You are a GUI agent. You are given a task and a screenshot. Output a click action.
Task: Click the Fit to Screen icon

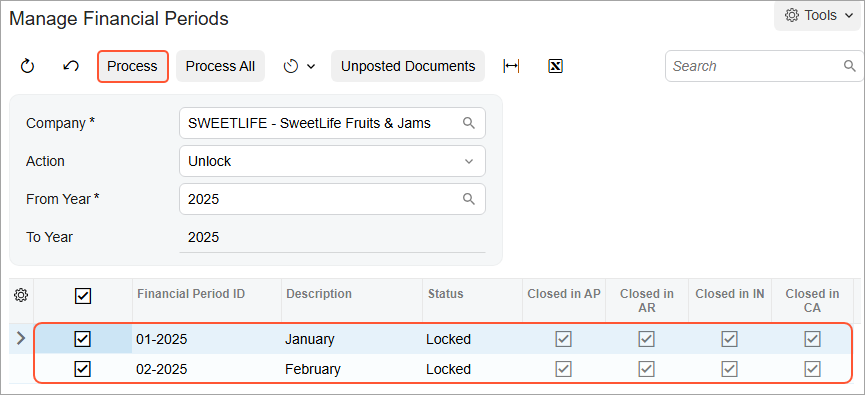tap(511, 66)
